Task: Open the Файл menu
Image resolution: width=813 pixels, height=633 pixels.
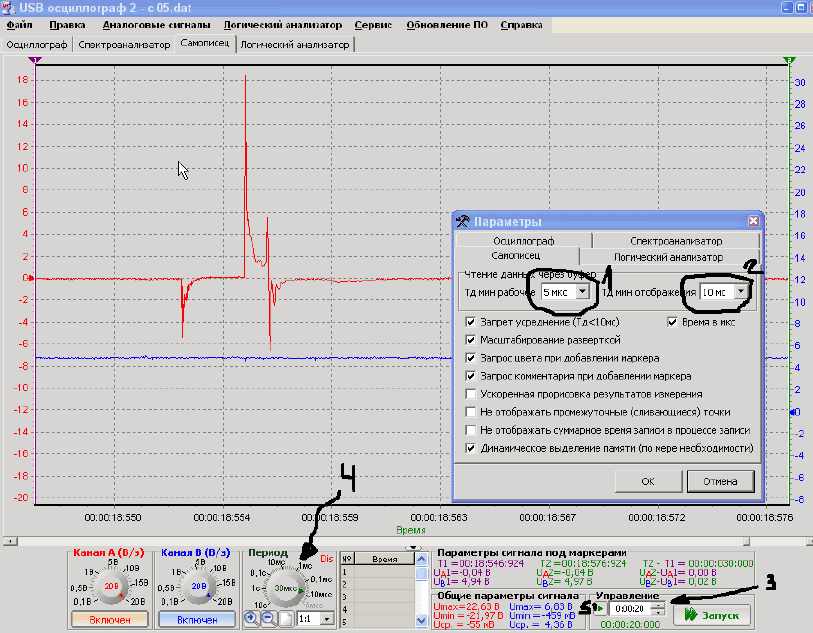Action: [x=19, y=25]
